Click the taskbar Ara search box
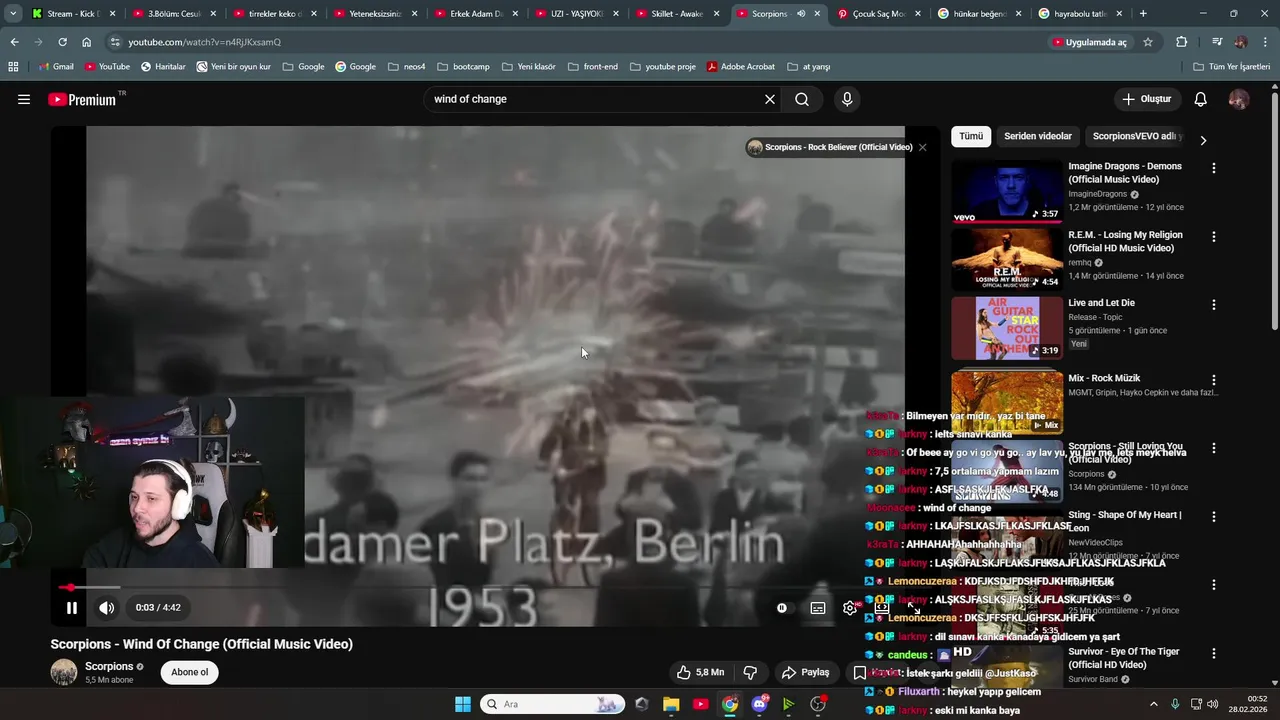Viewport: 1280px width, 720px height. point(552,704)
